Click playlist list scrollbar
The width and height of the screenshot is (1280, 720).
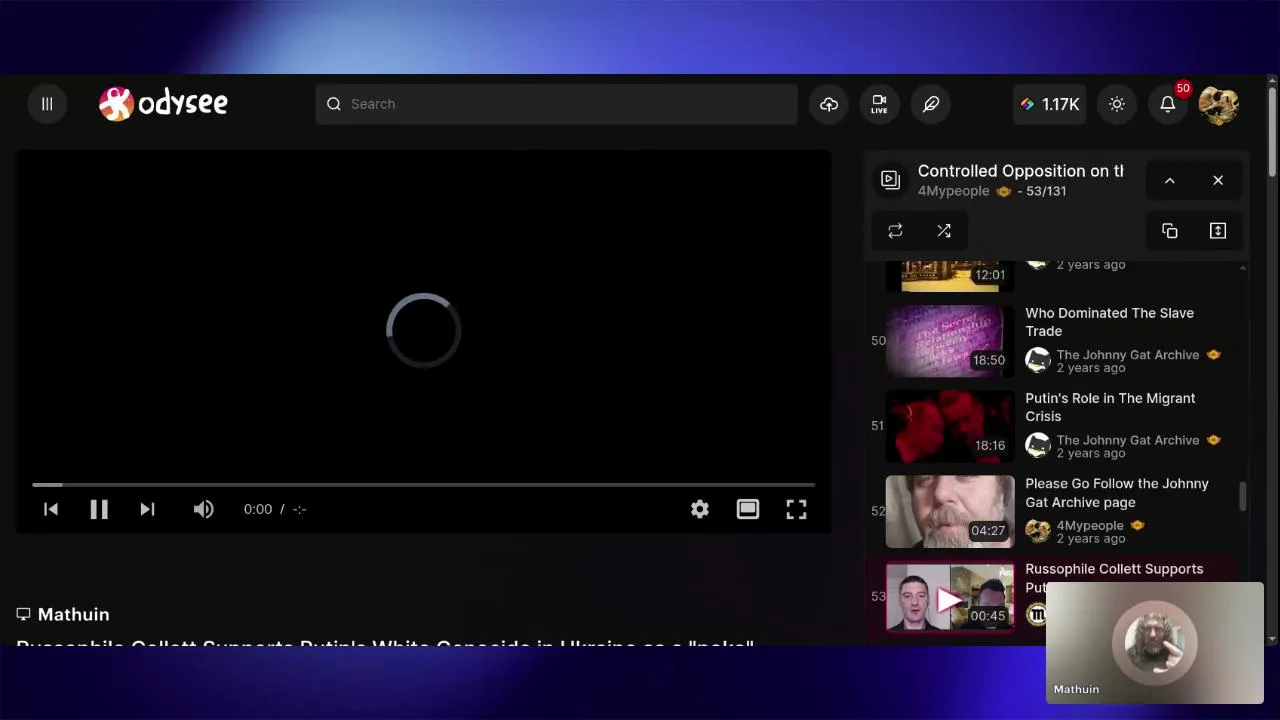pyautogui.click(x=1243, y=497)
